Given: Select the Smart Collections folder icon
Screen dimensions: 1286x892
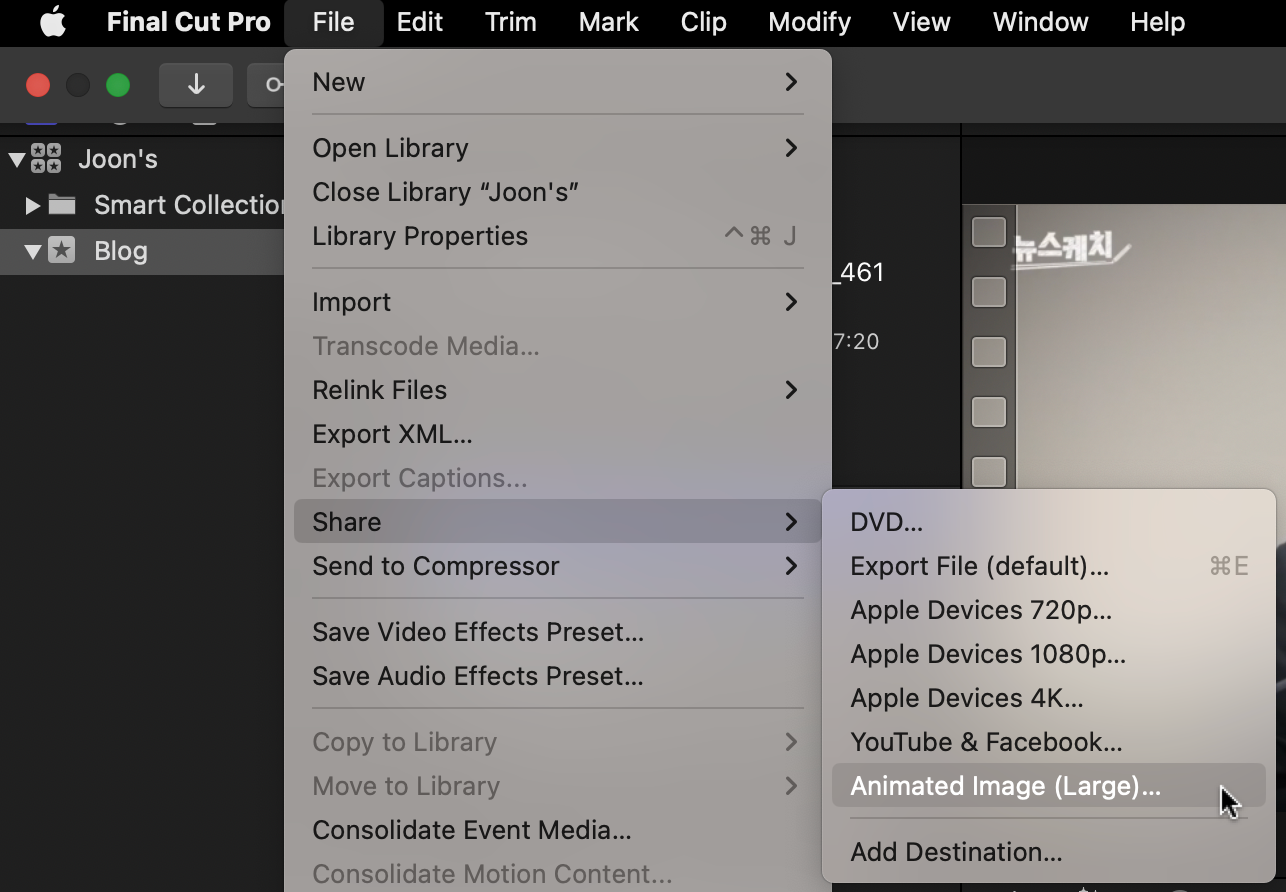Looking at the screenshot, I should coord(62,205).
